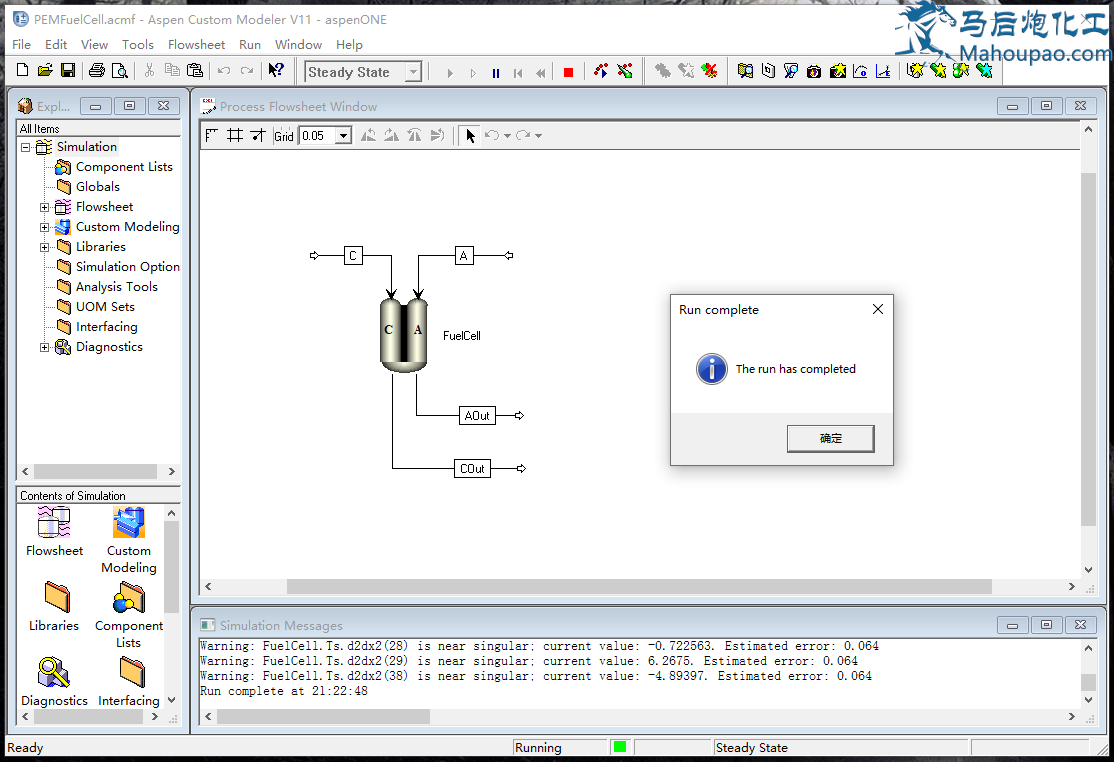Select the arrow pointer tool in flowsheet toolbar
1114x762 pixels.
(x=470, y=135)
